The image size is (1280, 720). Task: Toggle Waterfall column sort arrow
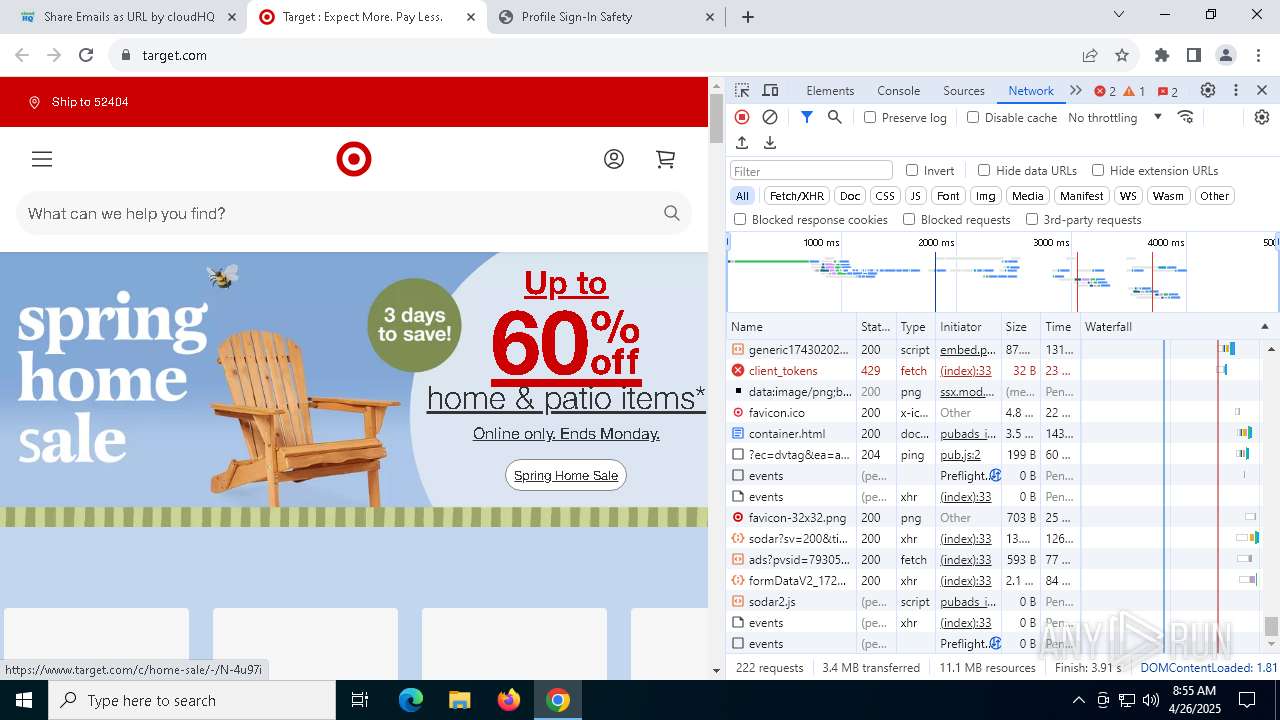coord(1264,327)
